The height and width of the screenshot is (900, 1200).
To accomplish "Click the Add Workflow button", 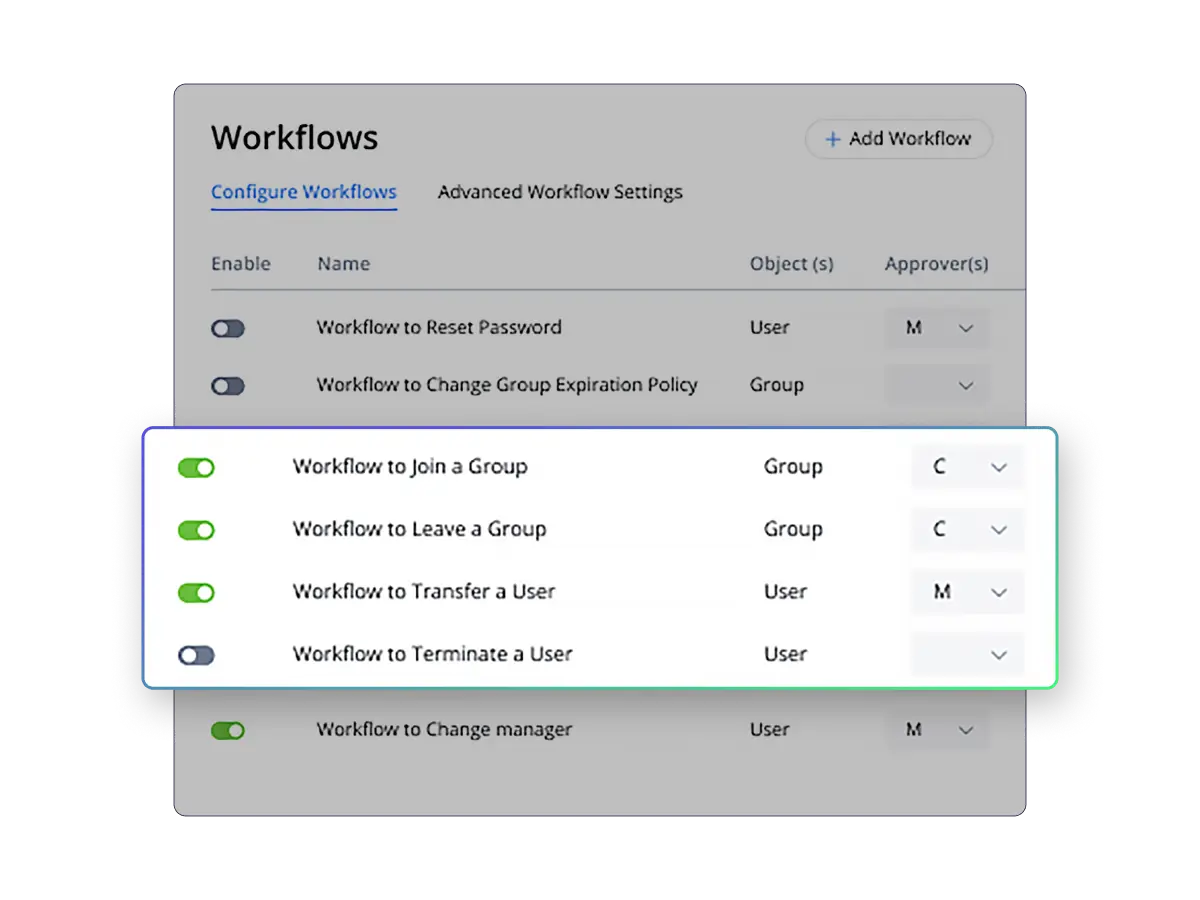I will coord(897,139).
